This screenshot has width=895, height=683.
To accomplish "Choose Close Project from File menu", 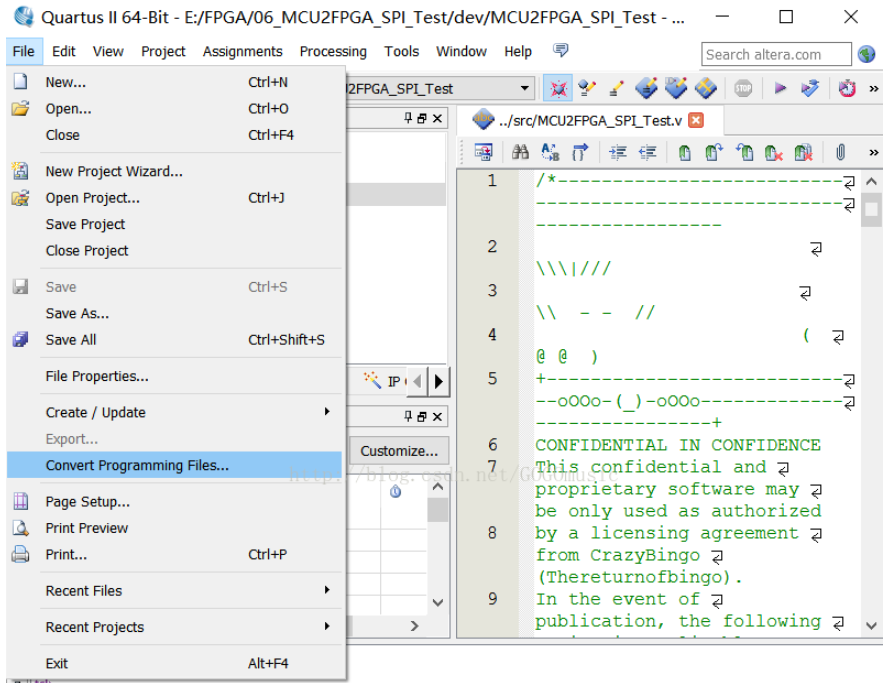I will 174,250.
